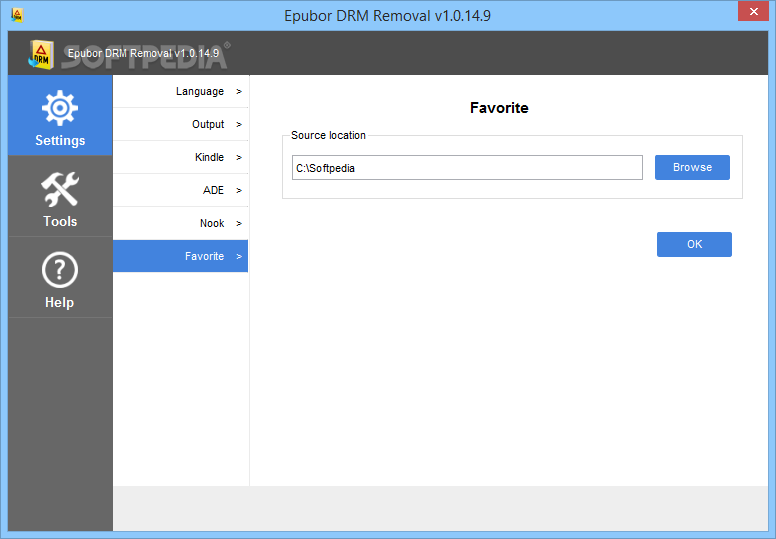Click the small app icon in the title bar
This screenshot has height=539, width=776.
[x=17, y=15]
